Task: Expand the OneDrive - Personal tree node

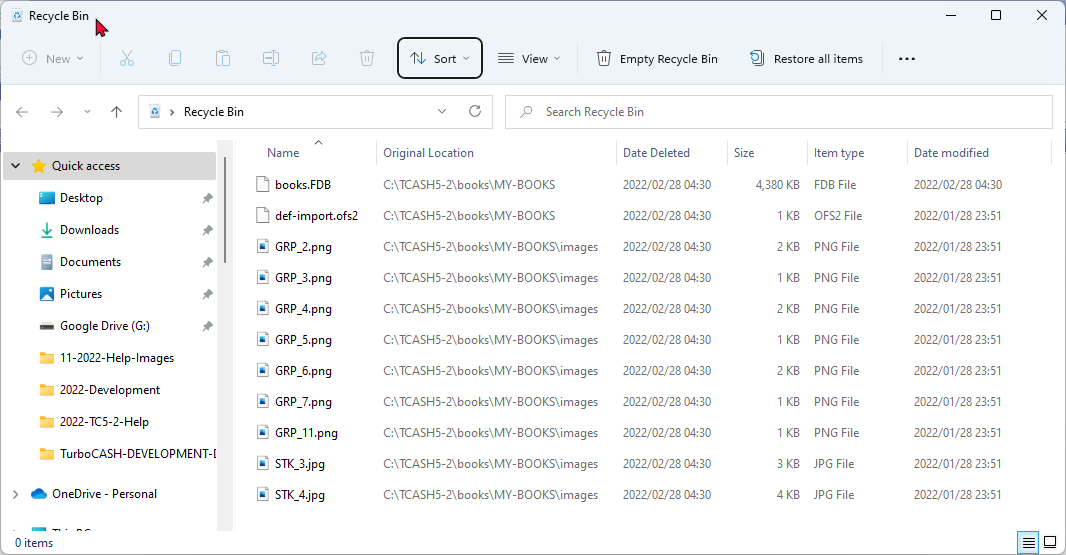Action: click(15, 494)
